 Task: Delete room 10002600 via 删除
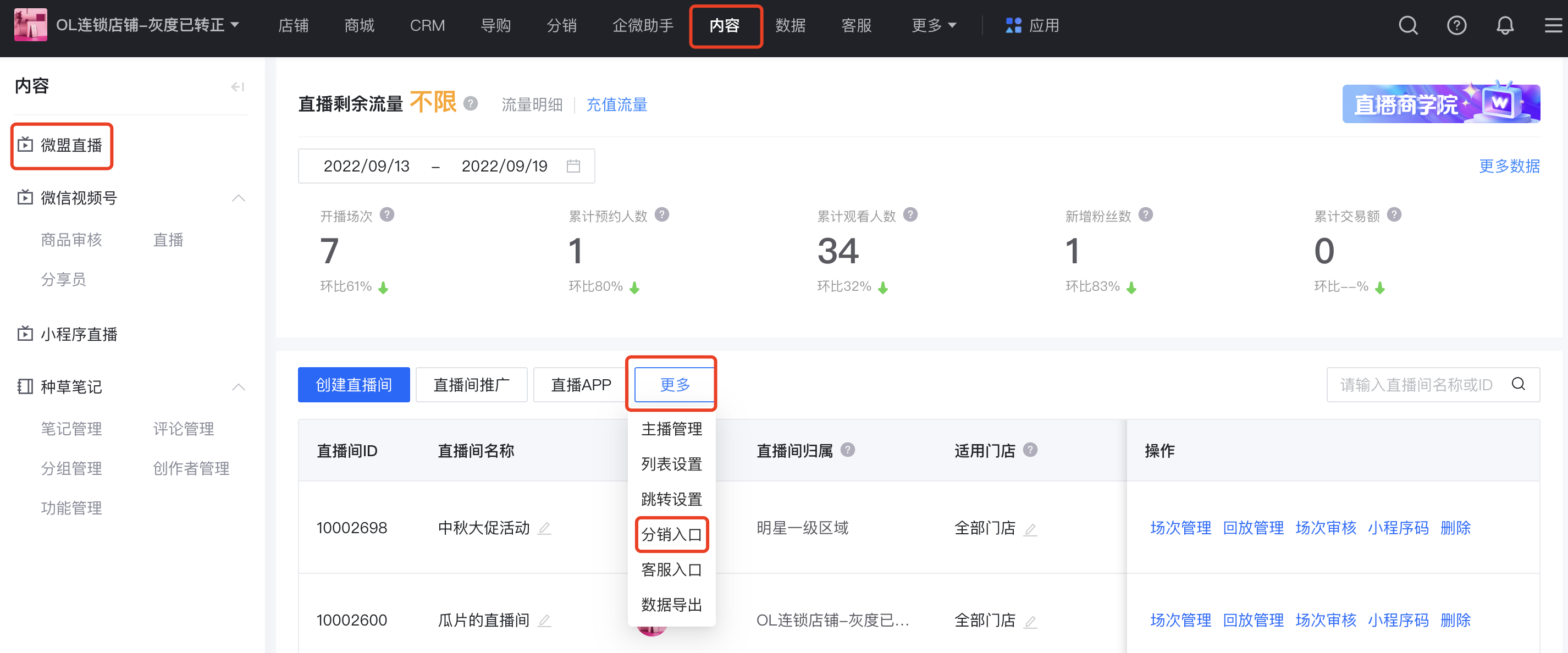click(x=1455, y=621)
